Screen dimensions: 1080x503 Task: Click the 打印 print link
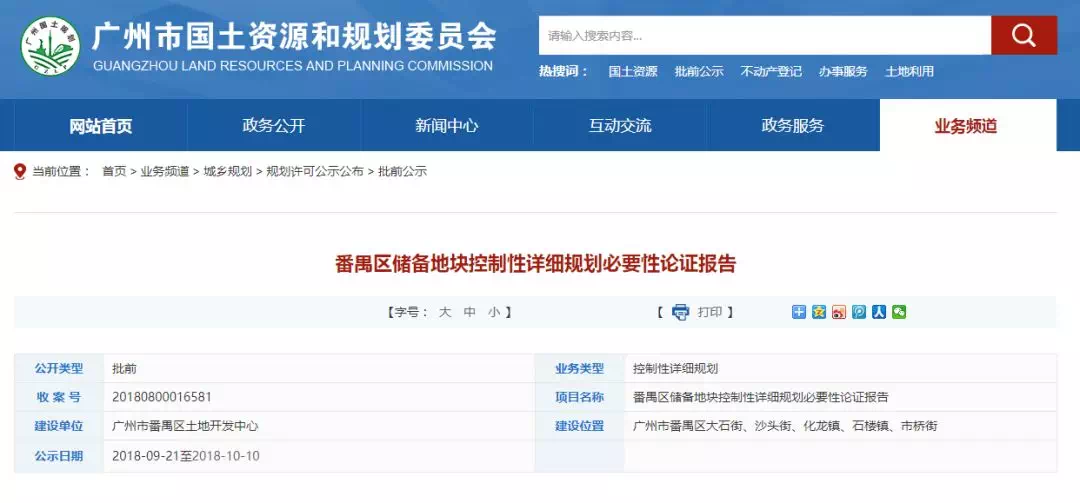(x=709, y=312)
